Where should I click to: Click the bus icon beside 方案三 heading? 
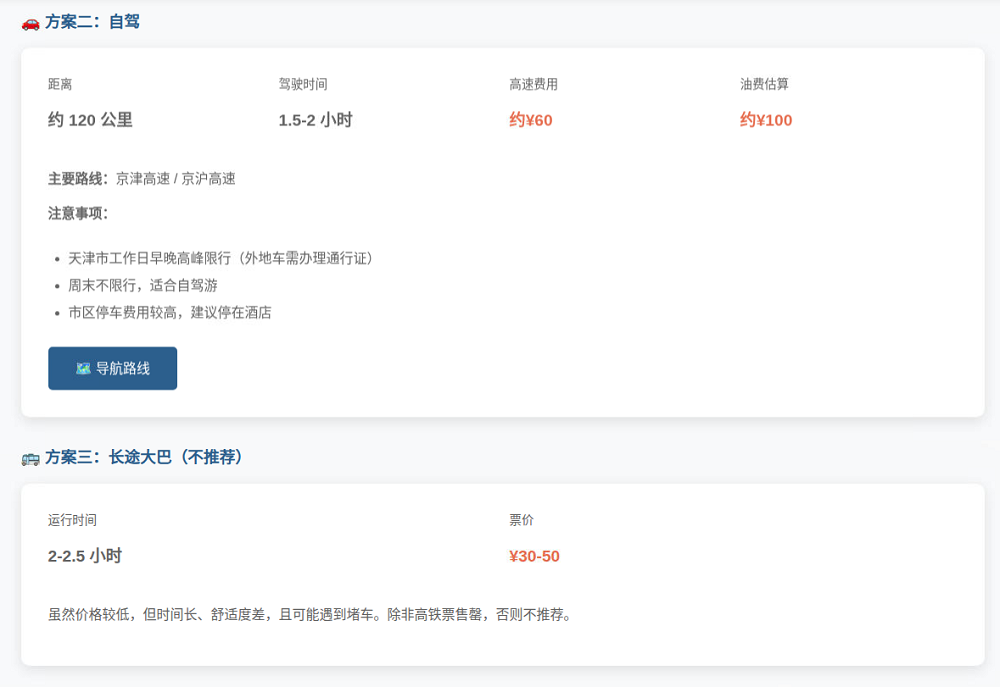pyautogui.click(x=31, y=458)
